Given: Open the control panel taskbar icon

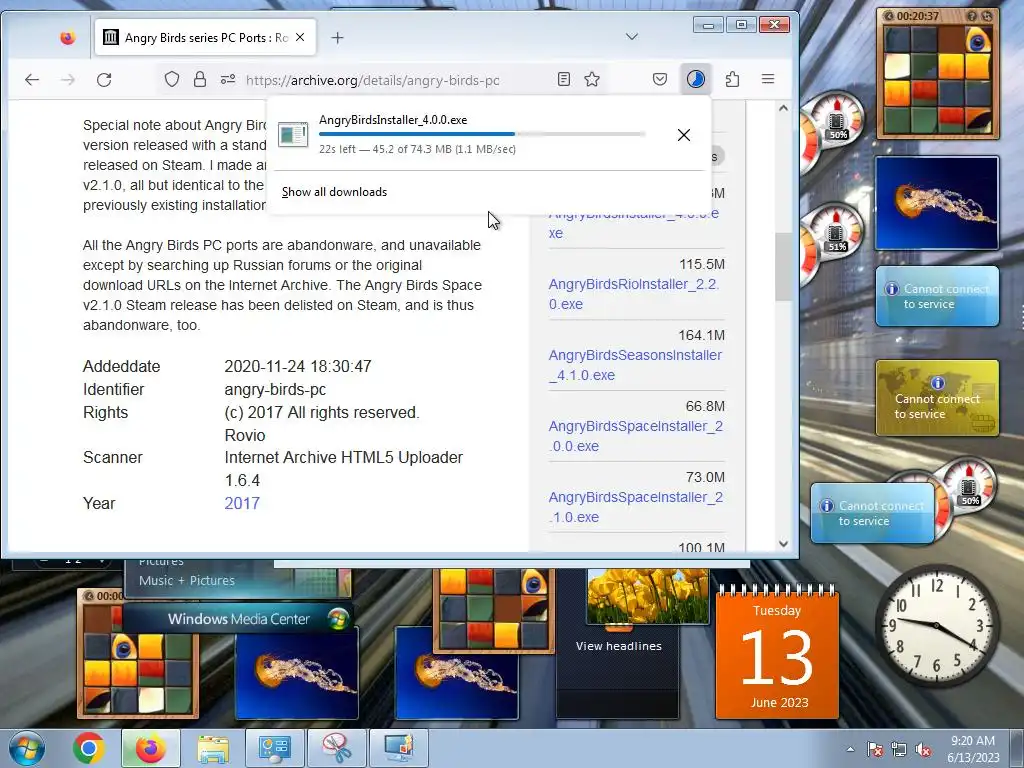Looking at the screenshot, I should 274,748.
